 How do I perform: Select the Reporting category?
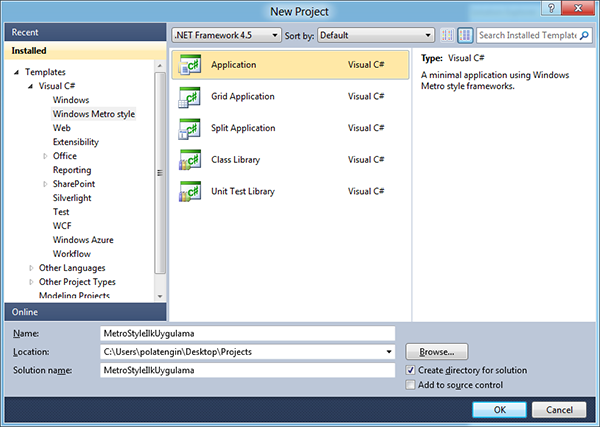(x=72, y=170)
